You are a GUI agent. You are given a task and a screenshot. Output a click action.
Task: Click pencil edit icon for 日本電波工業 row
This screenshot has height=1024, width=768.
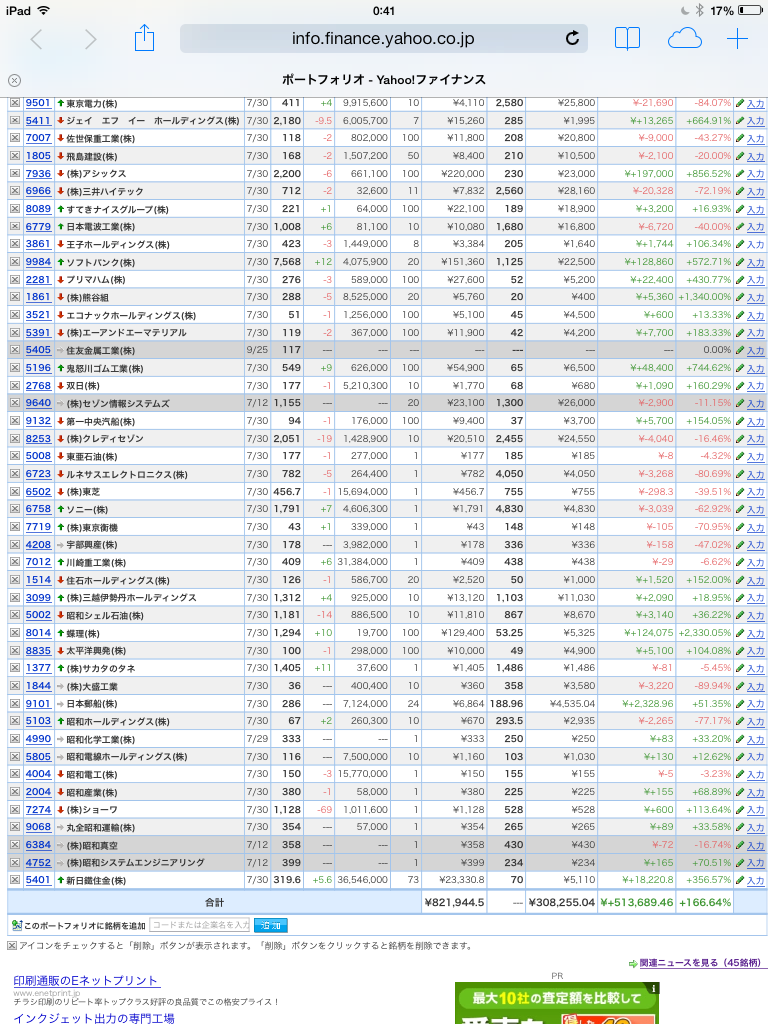pos(740,227)
